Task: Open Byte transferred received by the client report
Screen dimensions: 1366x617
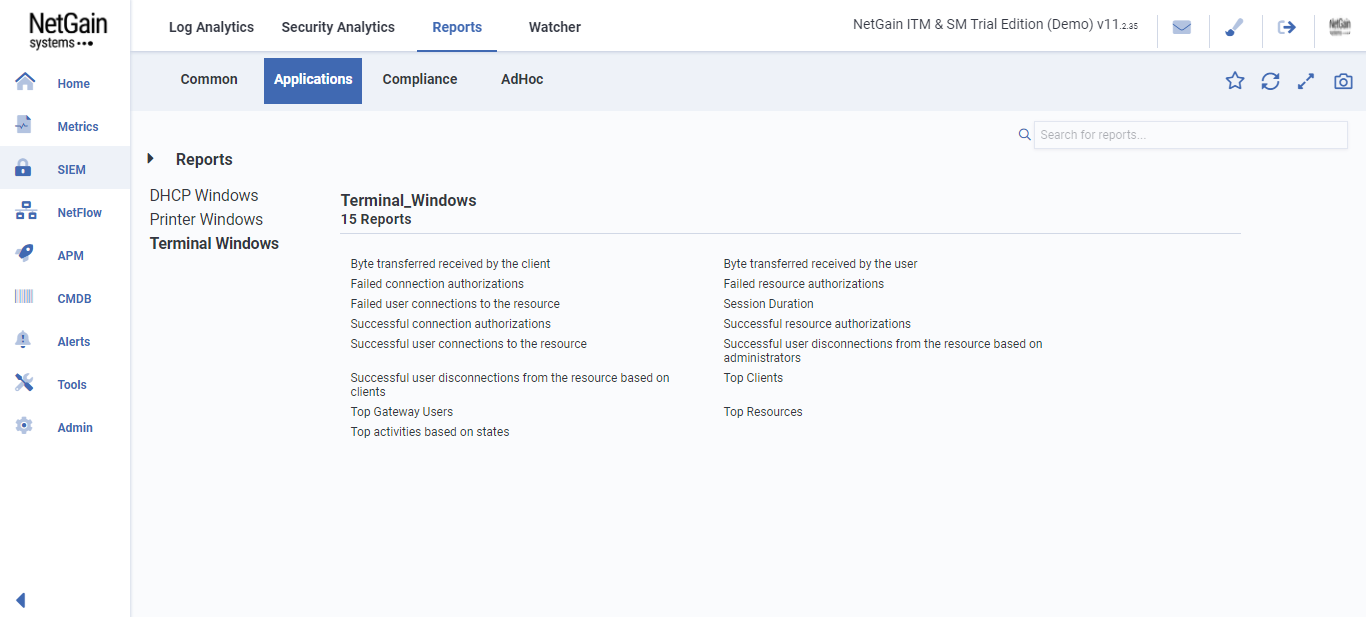Action: (450, 264)
